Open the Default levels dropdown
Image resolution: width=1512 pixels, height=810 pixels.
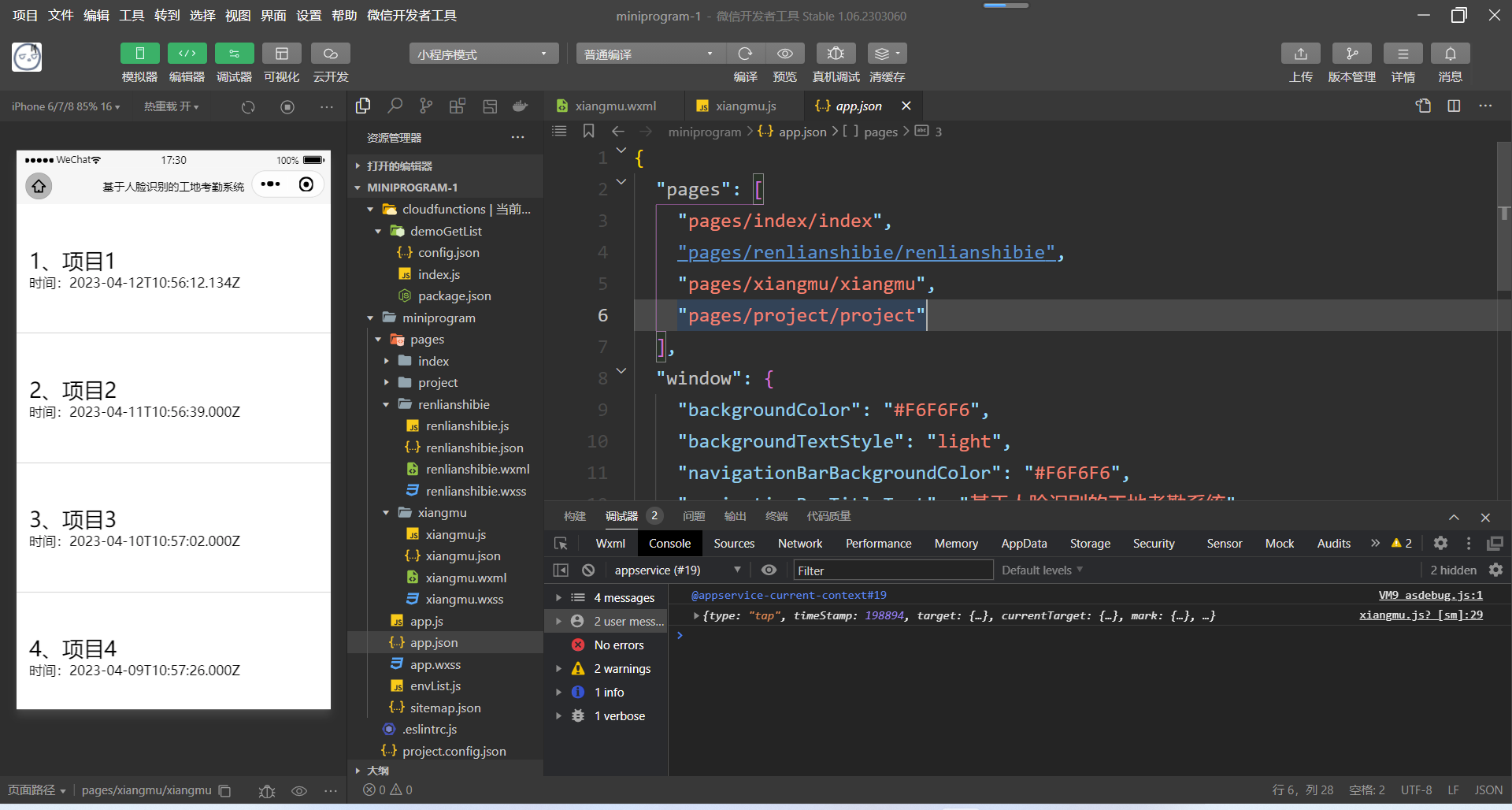pyautogui.click(x=1042, y=570)
